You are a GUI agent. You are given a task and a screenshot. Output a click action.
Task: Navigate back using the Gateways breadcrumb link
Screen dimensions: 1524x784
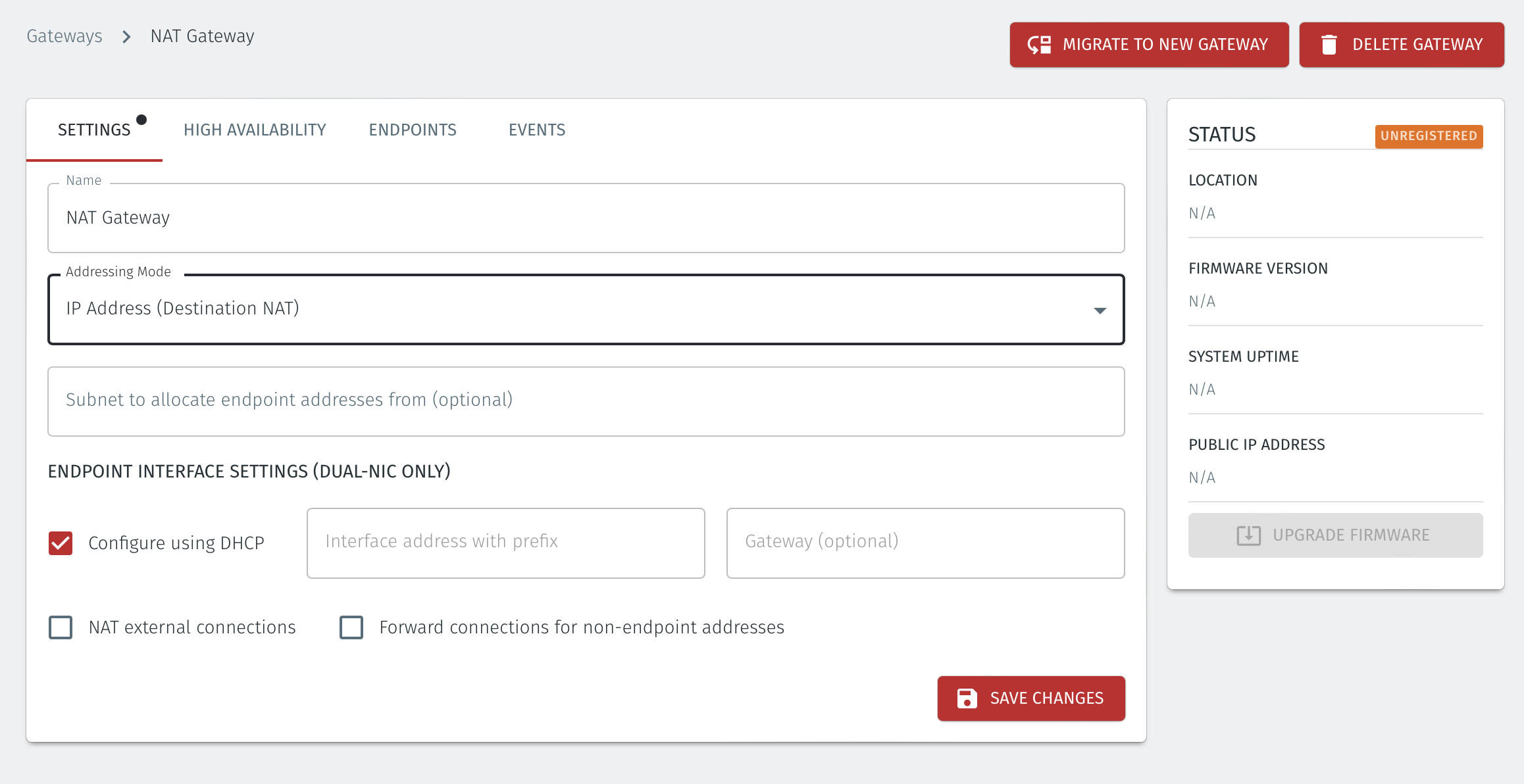coord(64,36)
